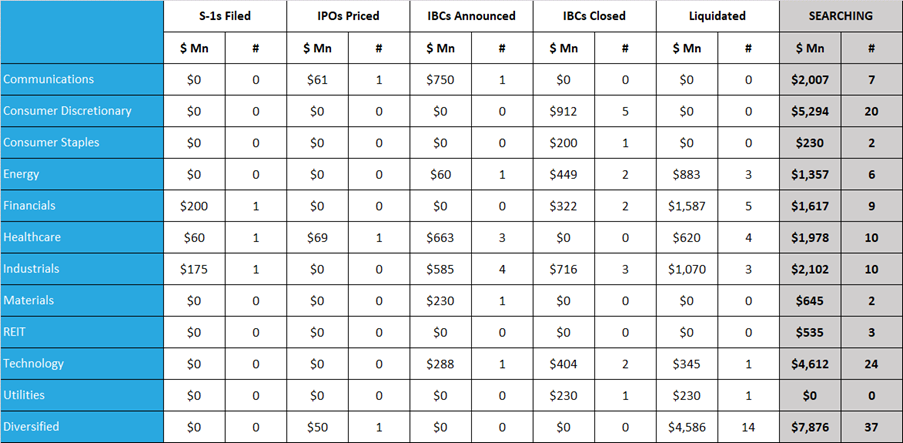Click the $7,876 Diversified searching cell
Image resolution: width=903 pixels, height=443 pixels.
[810, 427]
